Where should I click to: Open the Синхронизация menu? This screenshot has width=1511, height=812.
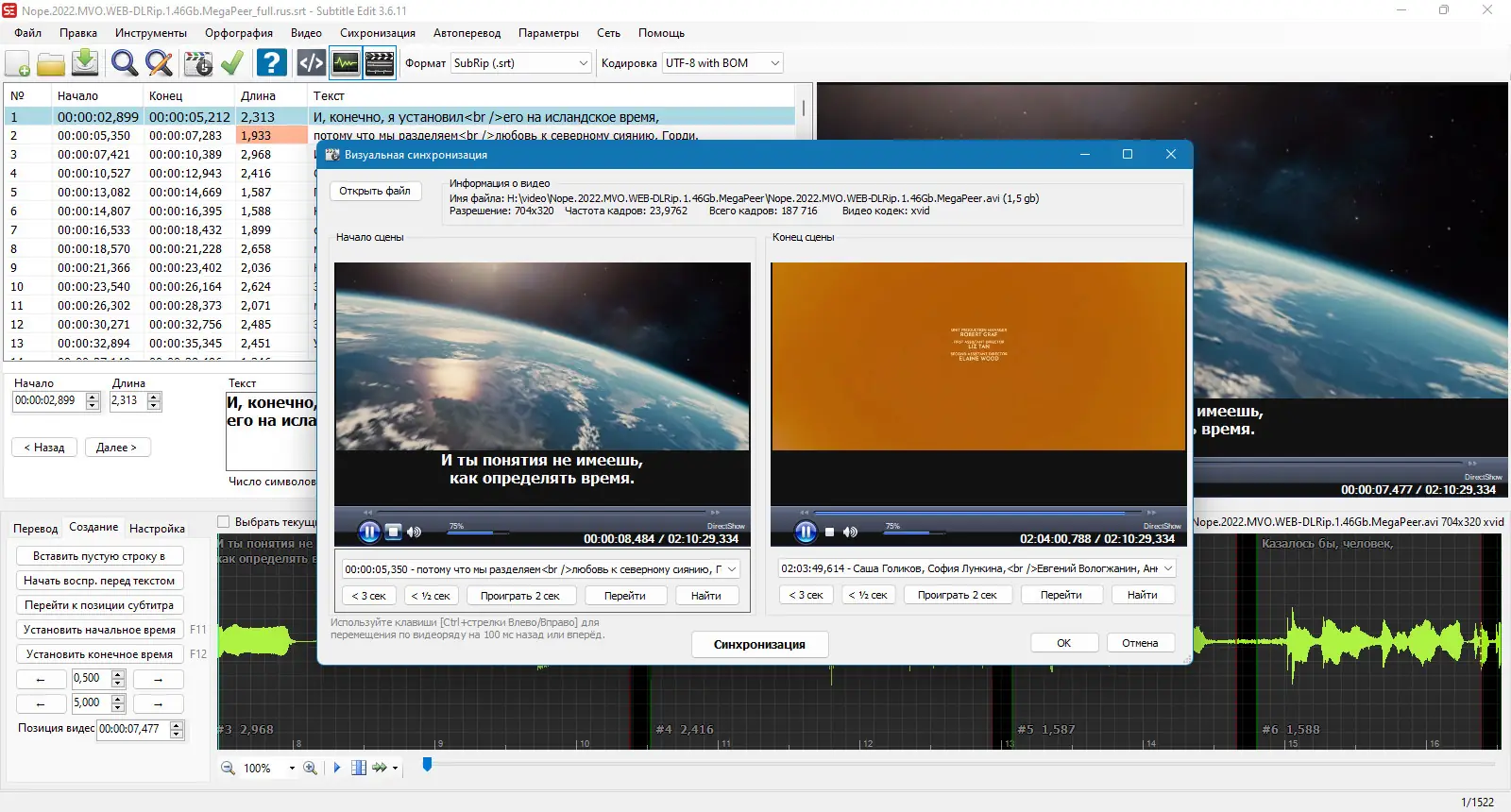coord(377,33)
